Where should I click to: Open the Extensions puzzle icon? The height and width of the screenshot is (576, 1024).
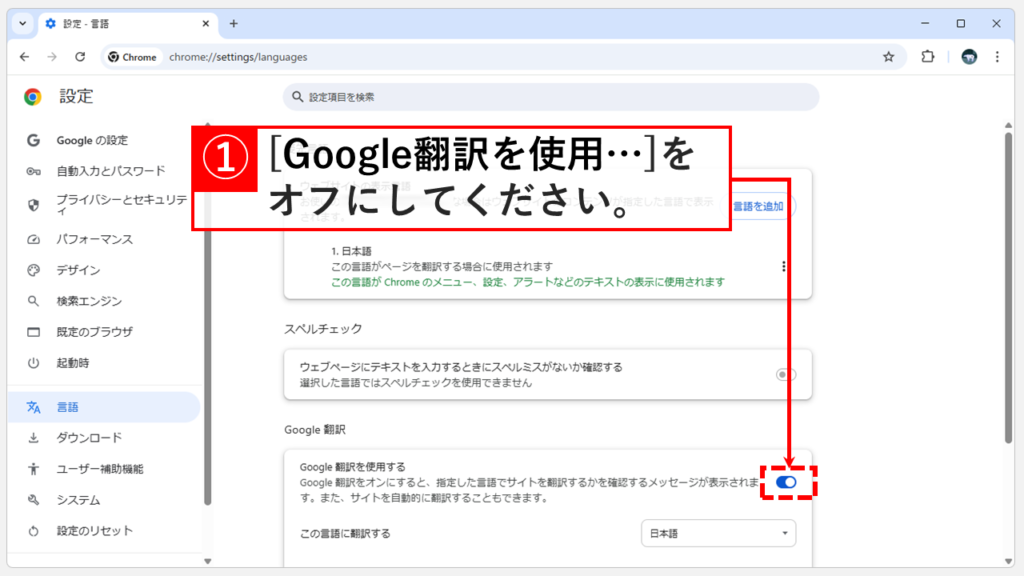coord(927,57)
